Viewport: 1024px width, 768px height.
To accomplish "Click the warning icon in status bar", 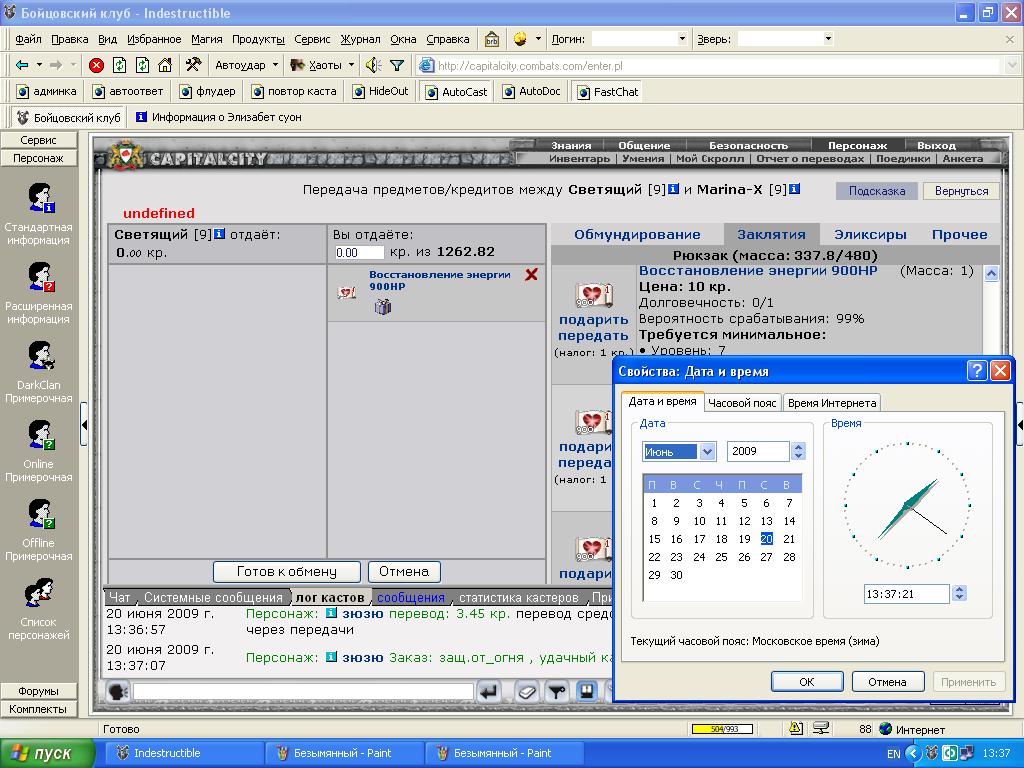I will click(795, 728).
